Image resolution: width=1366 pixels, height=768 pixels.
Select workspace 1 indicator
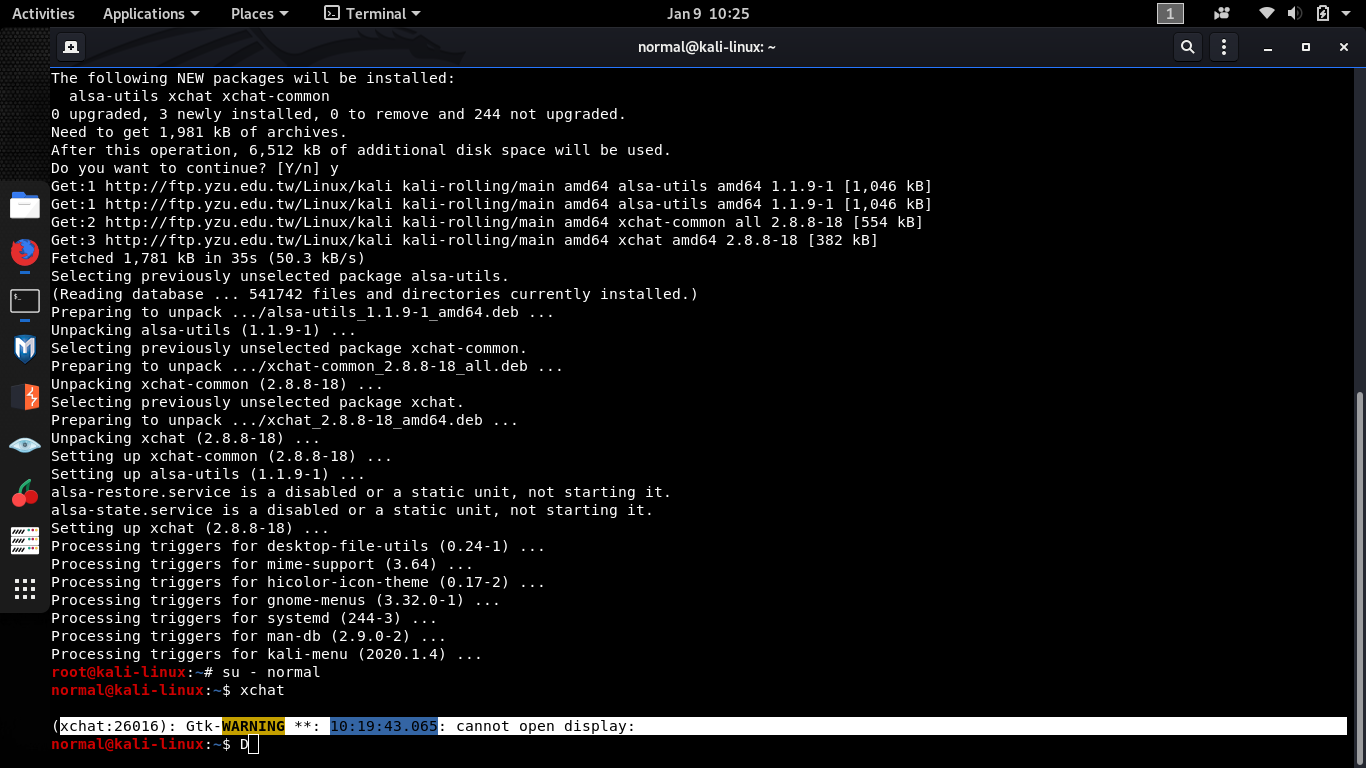pyautogui.click(x=1170, y=14)
